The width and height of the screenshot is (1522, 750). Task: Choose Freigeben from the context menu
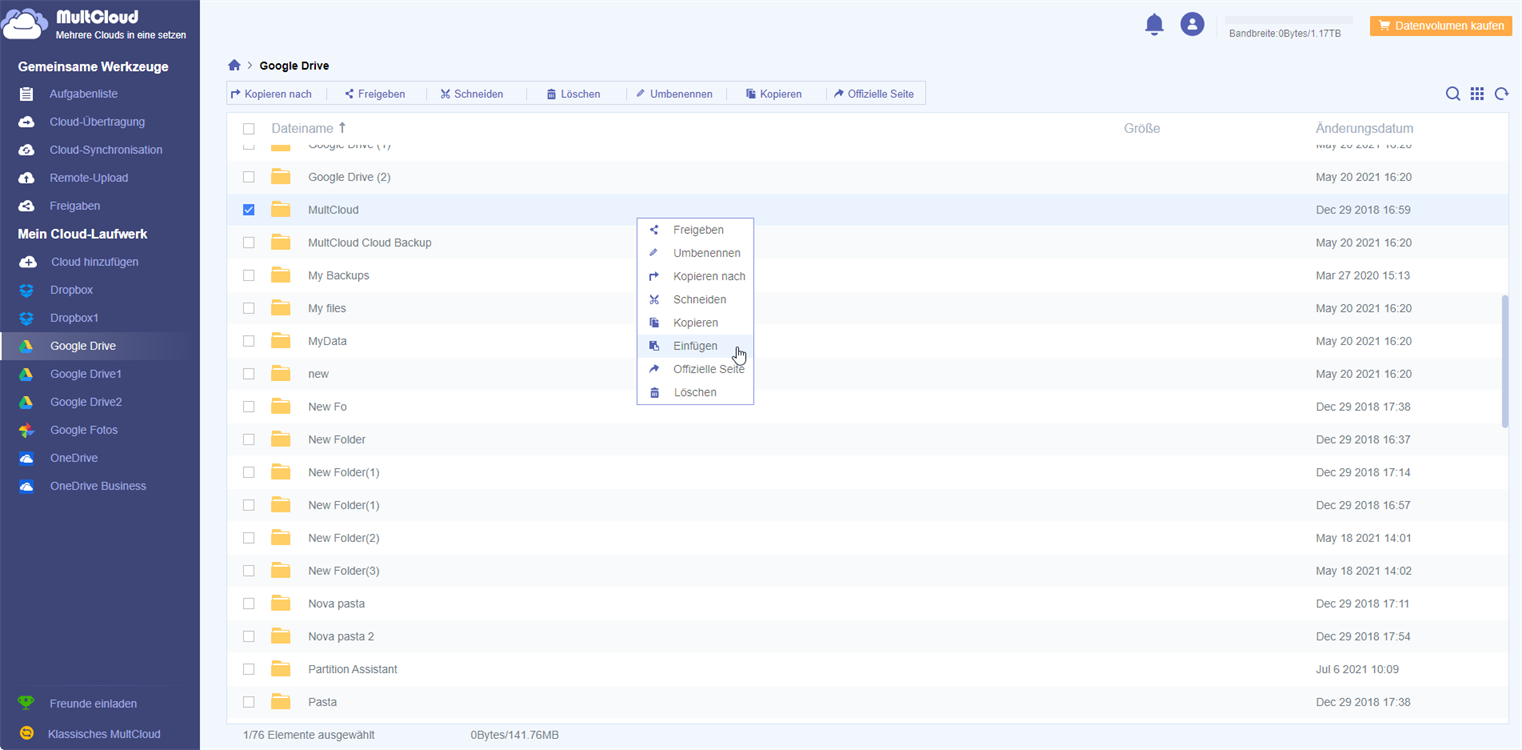click(695, 230)
